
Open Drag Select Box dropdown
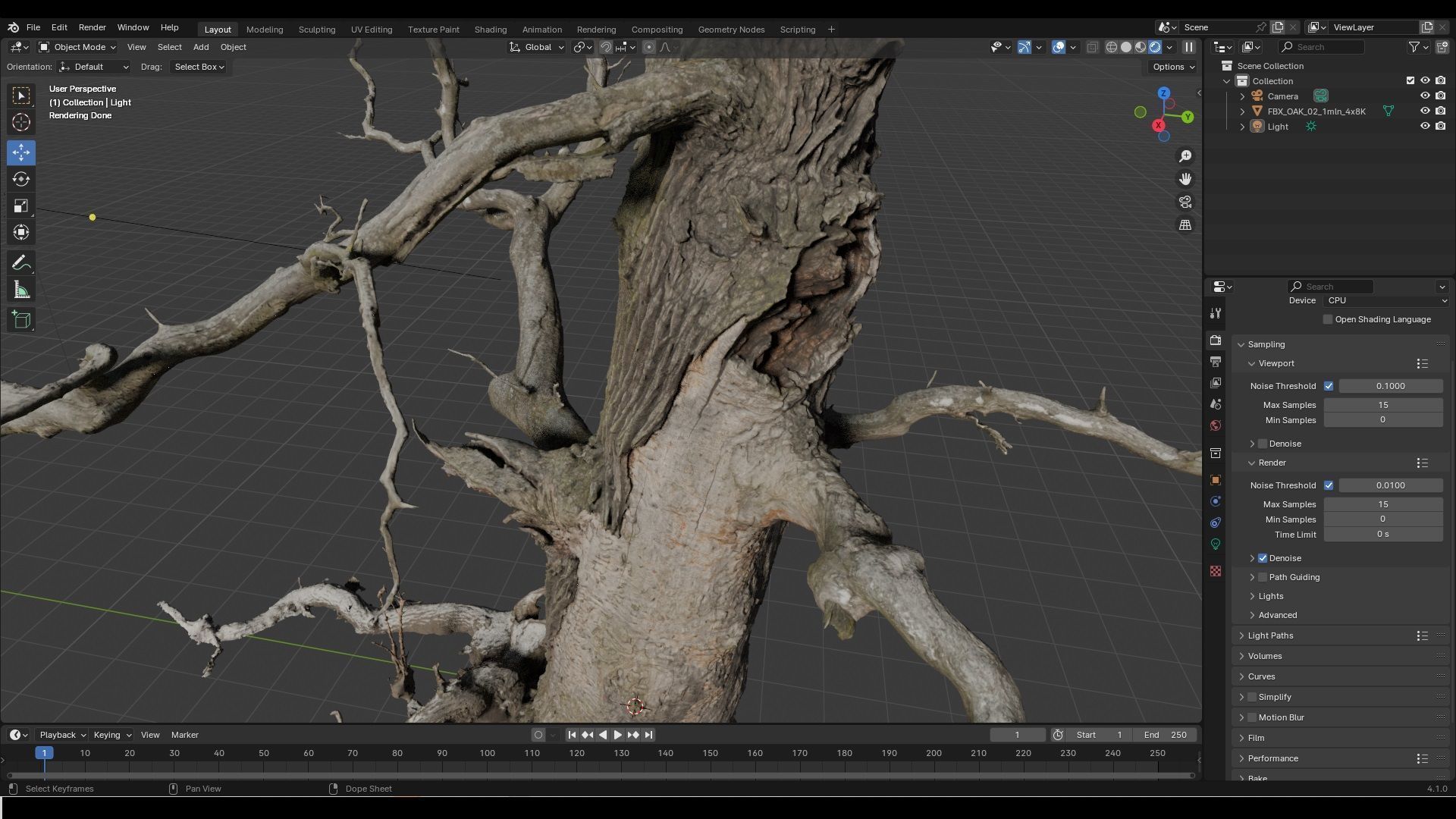(x=199, y=67)
